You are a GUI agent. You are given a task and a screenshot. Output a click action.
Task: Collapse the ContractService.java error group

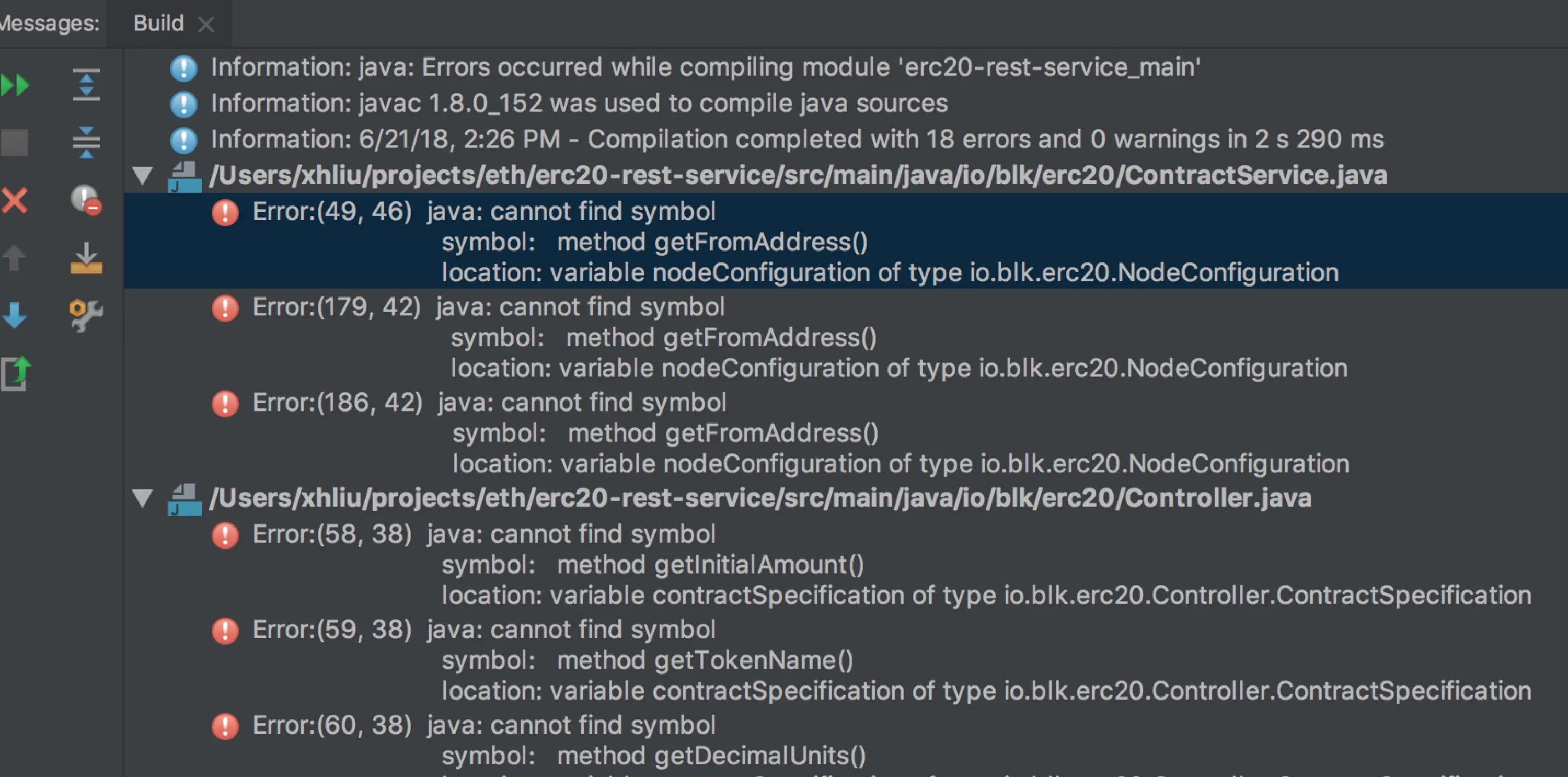coord(143,175)
